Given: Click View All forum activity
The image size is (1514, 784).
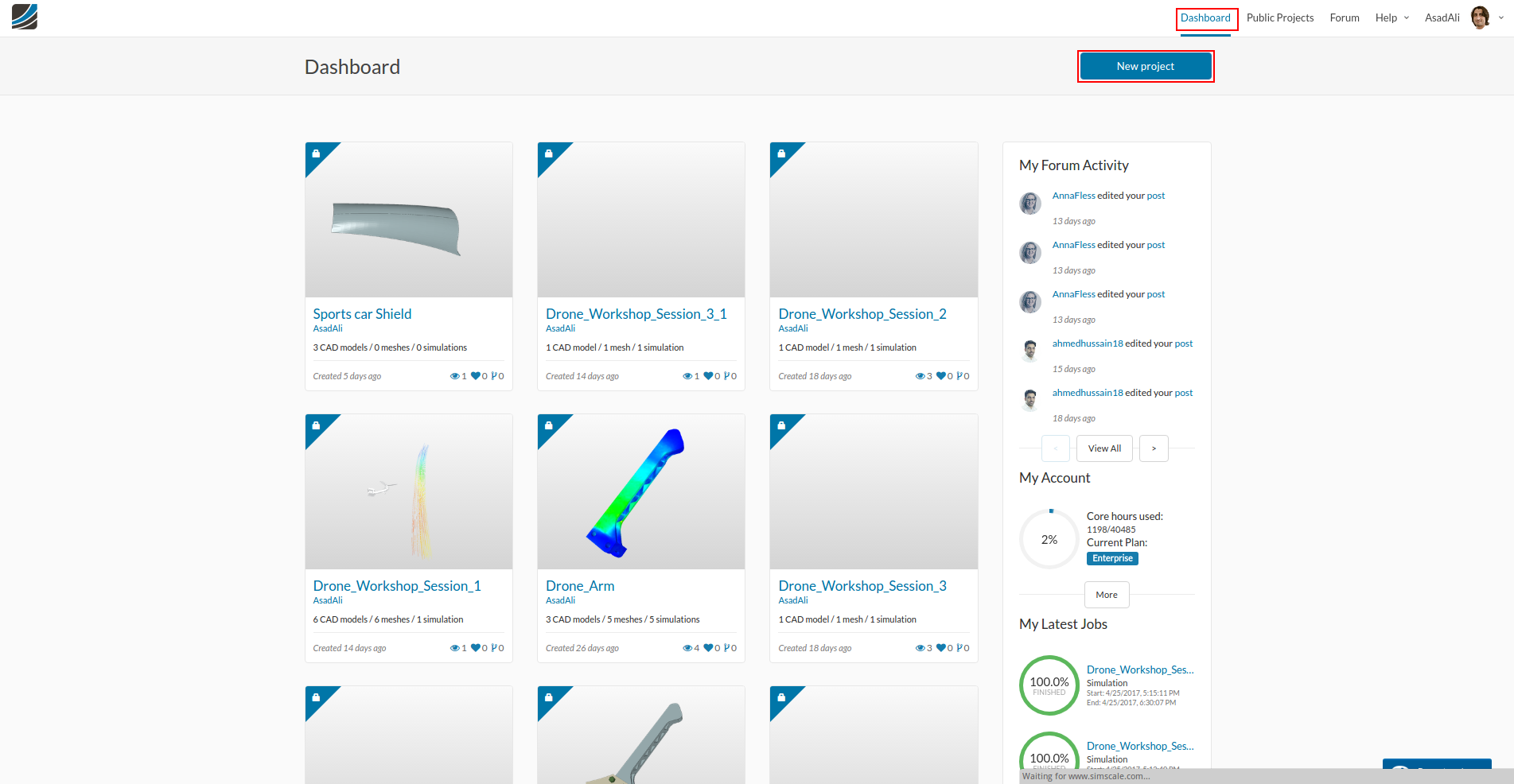Looking at the screenshot, I should [x=1105, y=448].
